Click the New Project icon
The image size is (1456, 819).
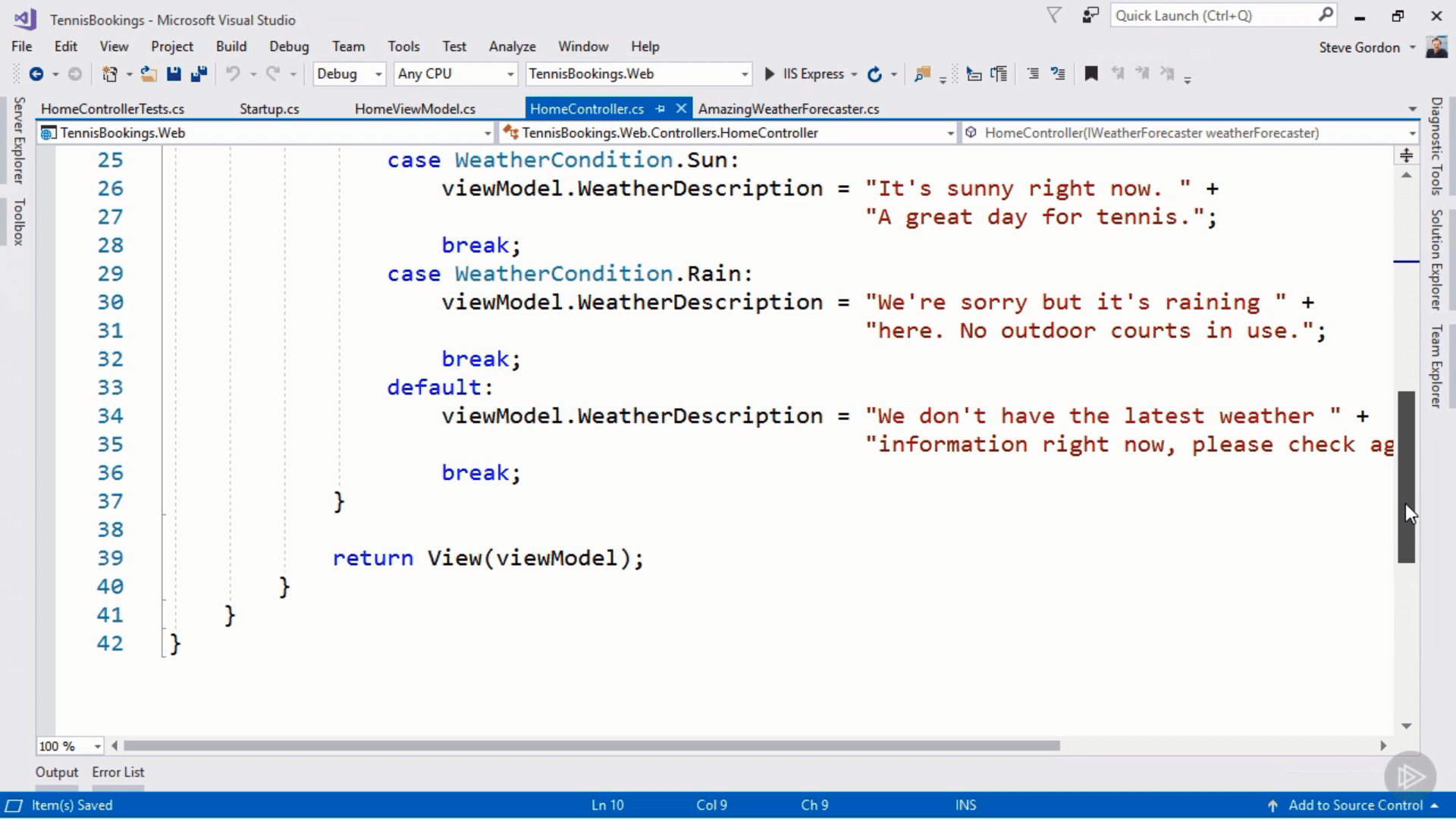point(111,74)
